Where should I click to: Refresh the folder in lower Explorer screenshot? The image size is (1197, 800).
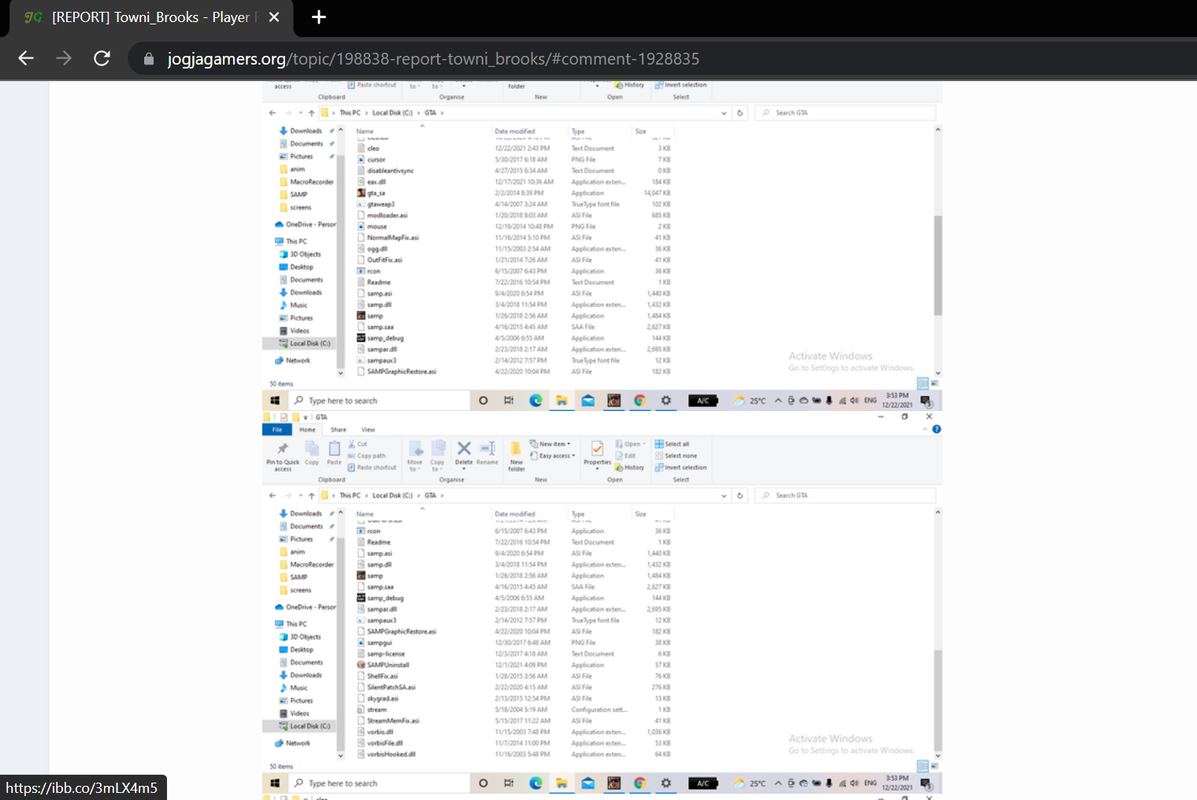tap(740, 495)
